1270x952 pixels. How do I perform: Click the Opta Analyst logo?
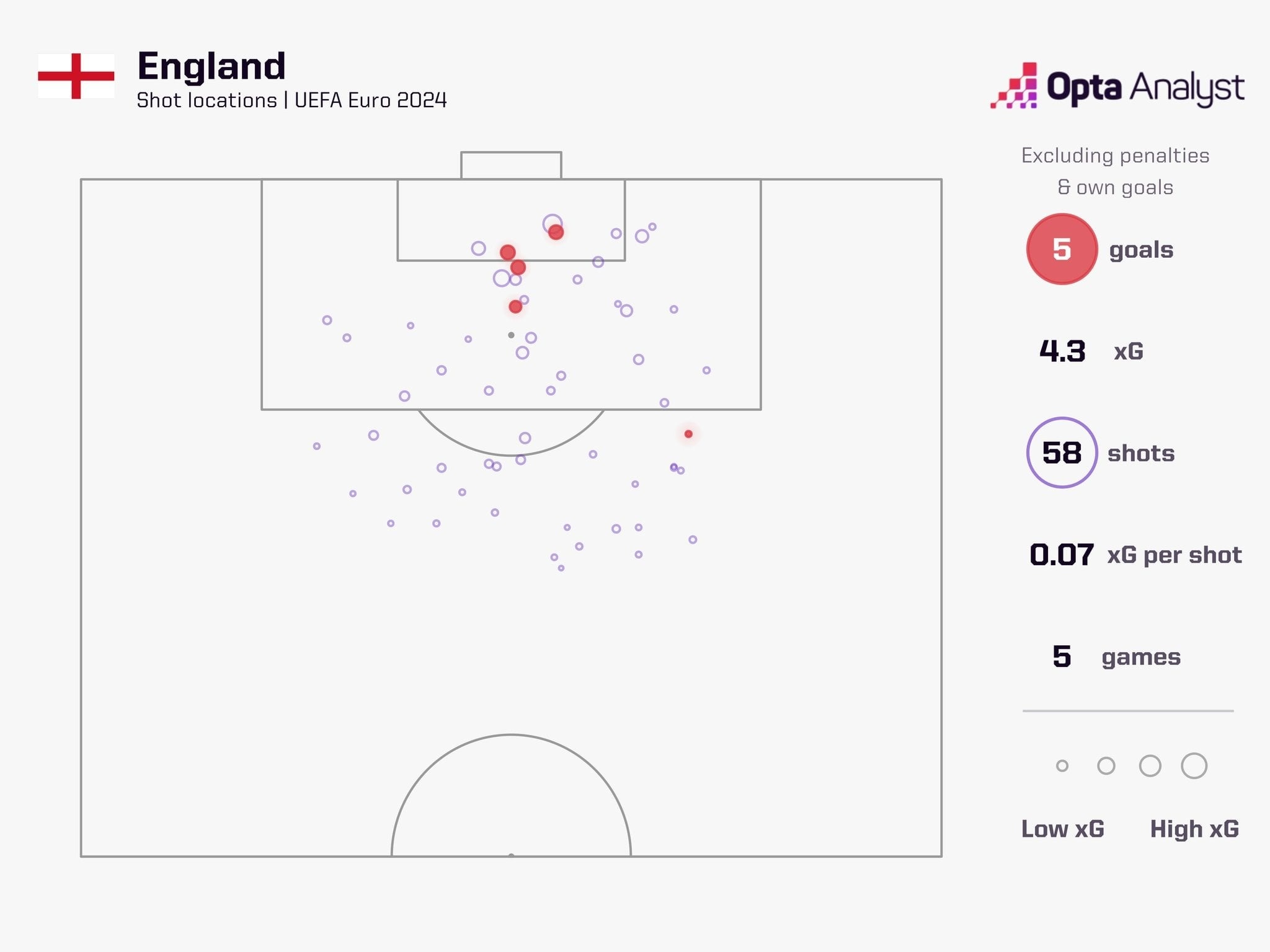[x=1117, y=87]
